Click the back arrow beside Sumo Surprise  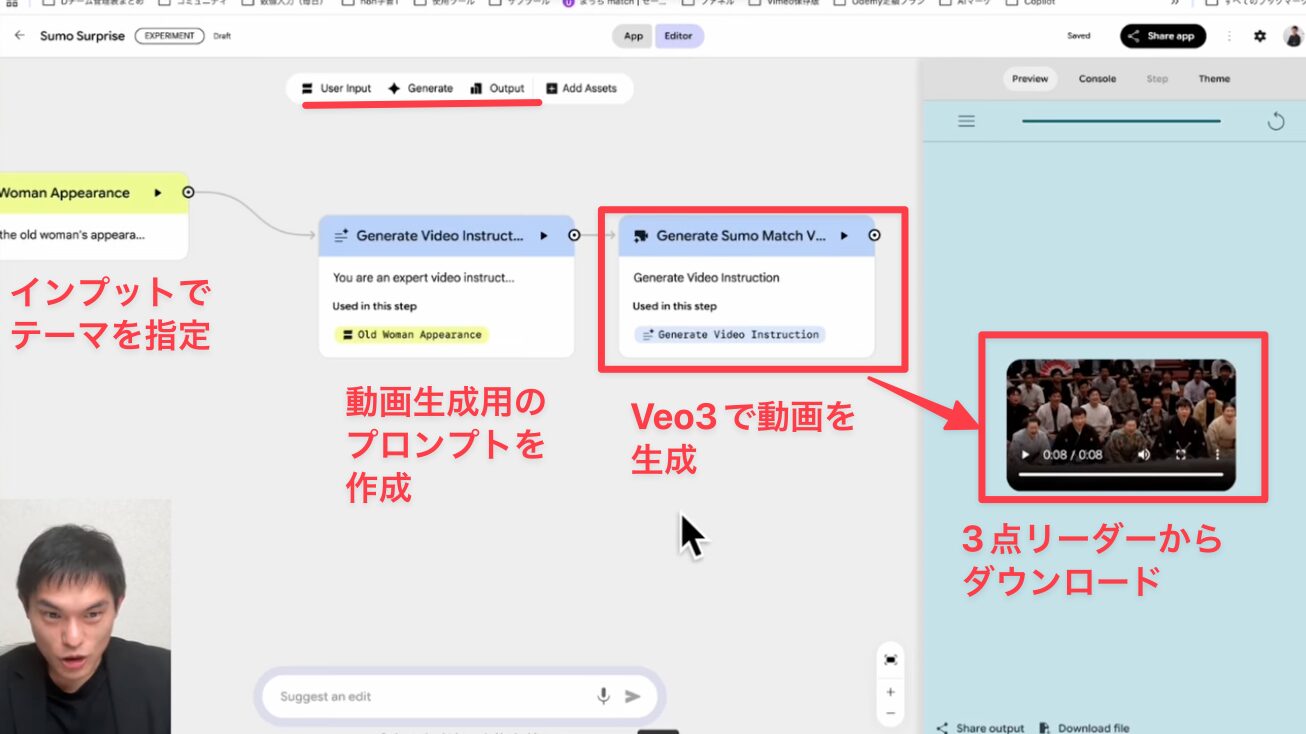click(19, 36)
